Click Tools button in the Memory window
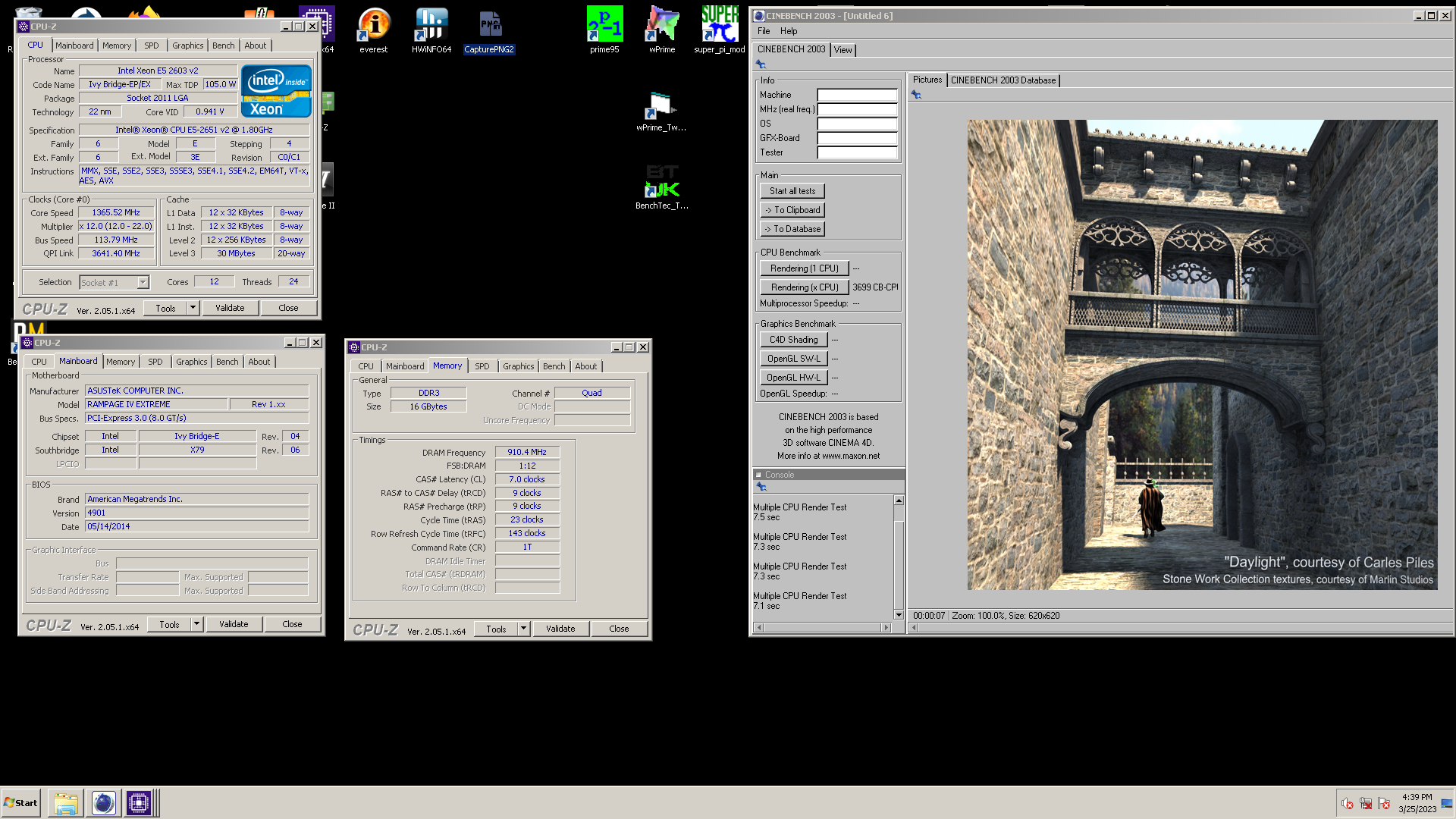Viewport: 1456px width, 819px height. click(496, 629)
